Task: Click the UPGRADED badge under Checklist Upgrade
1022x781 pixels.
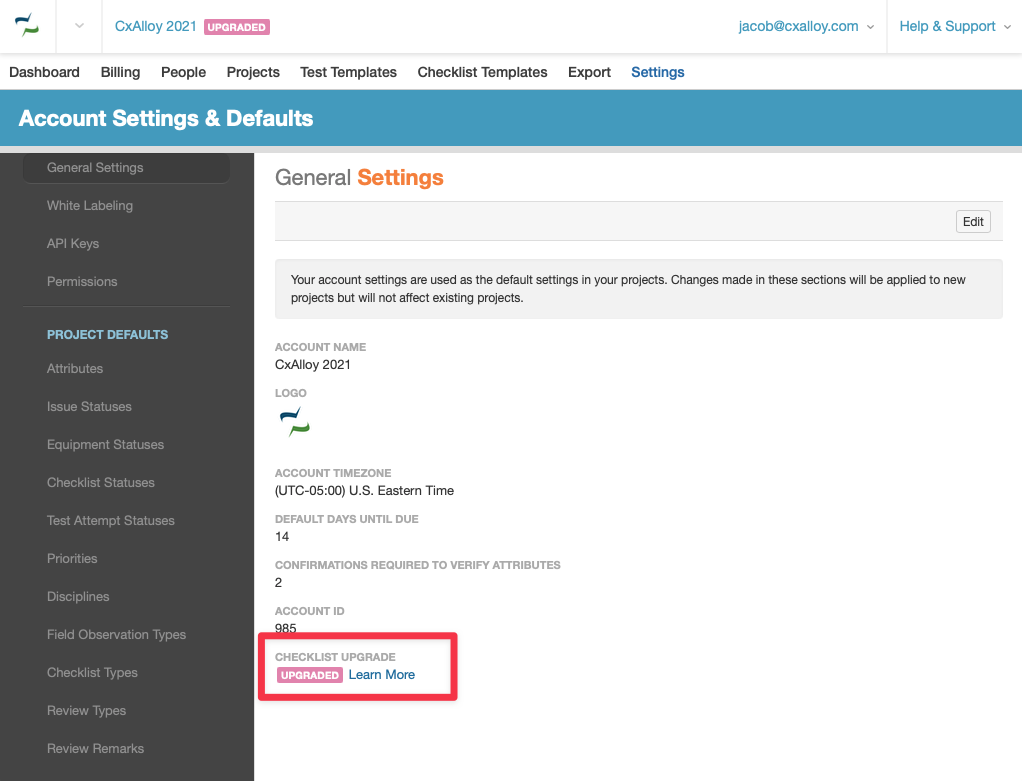Action: click(x=310, y=675)
